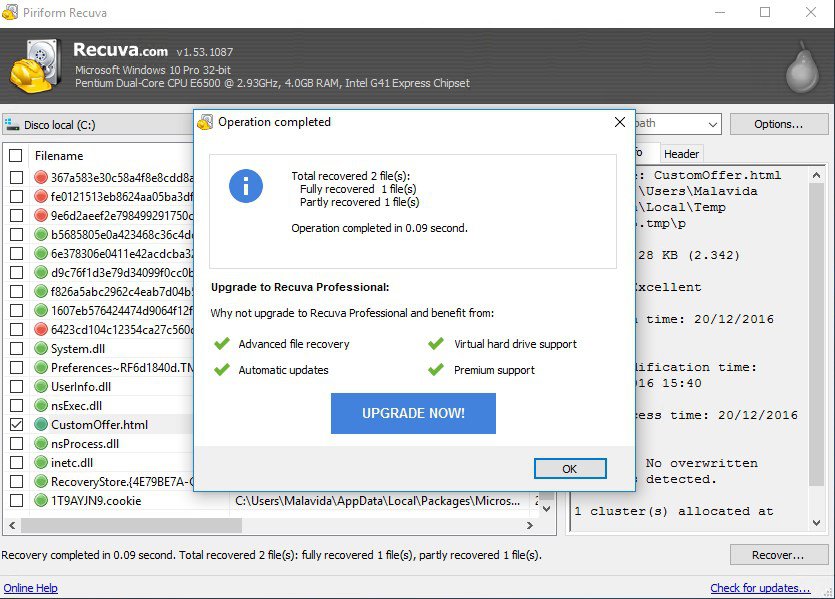This screenshot has height=599, width=835.
Task: Tick the checkbox for nsExec.dll
Action: pos(16,406)
